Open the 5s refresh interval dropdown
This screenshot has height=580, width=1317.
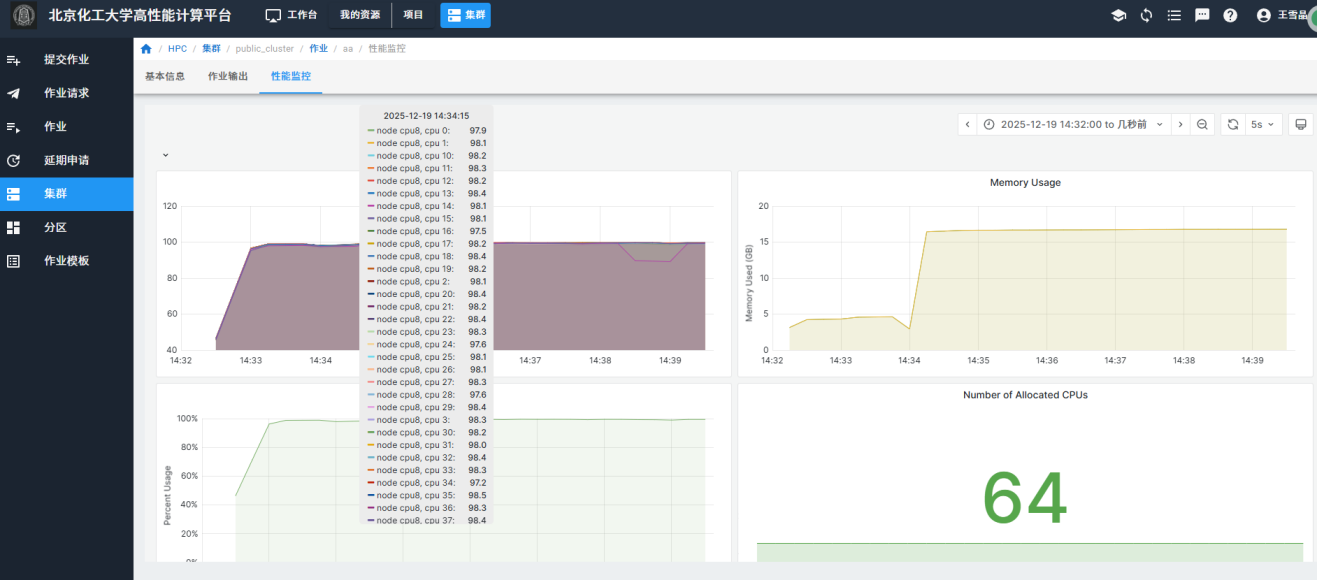(1264, 125)
